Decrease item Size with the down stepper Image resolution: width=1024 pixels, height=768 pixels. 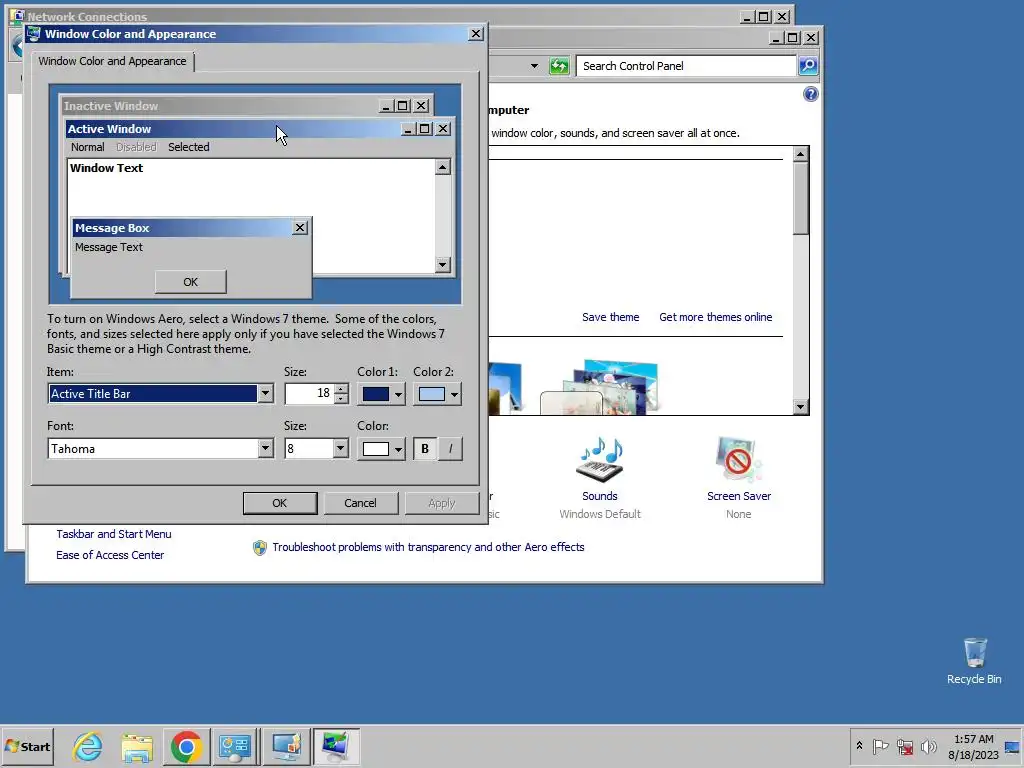[341, 398]
